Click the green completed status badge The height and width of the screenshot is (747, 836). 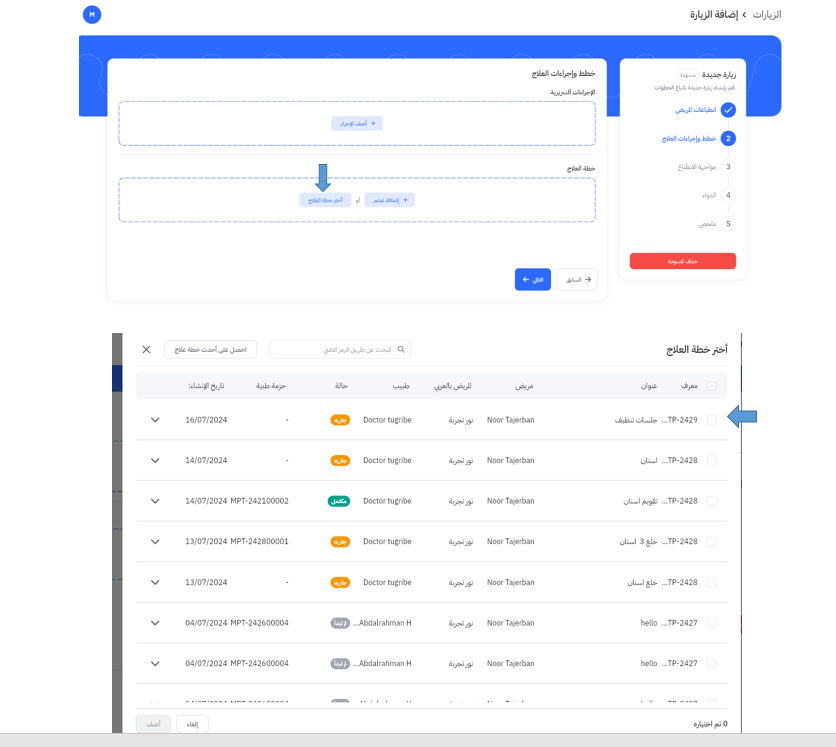[337, 501]
